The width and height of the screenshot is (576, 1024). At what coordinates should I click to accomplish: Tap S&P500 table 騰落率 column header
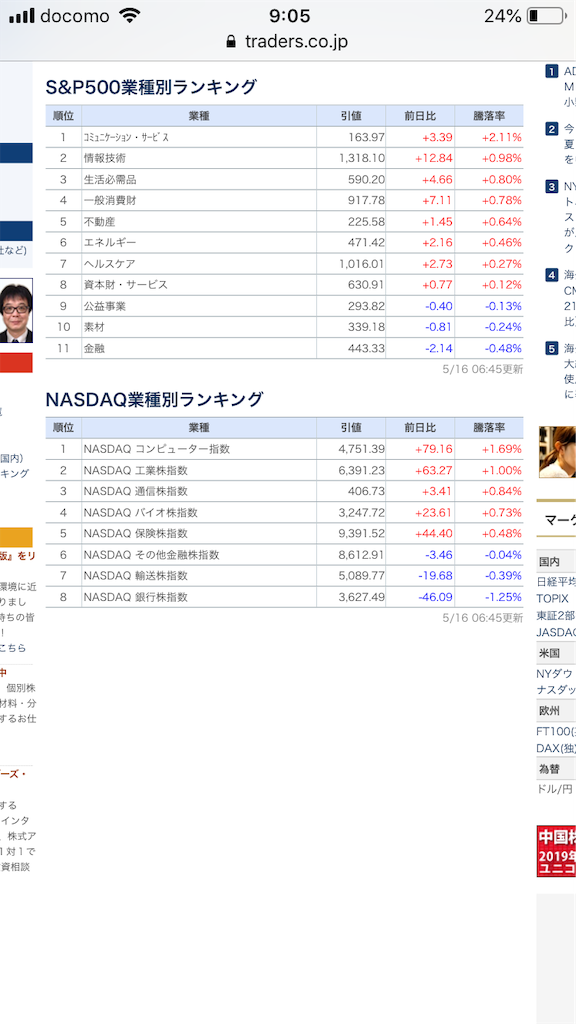[x=489, y=116]
